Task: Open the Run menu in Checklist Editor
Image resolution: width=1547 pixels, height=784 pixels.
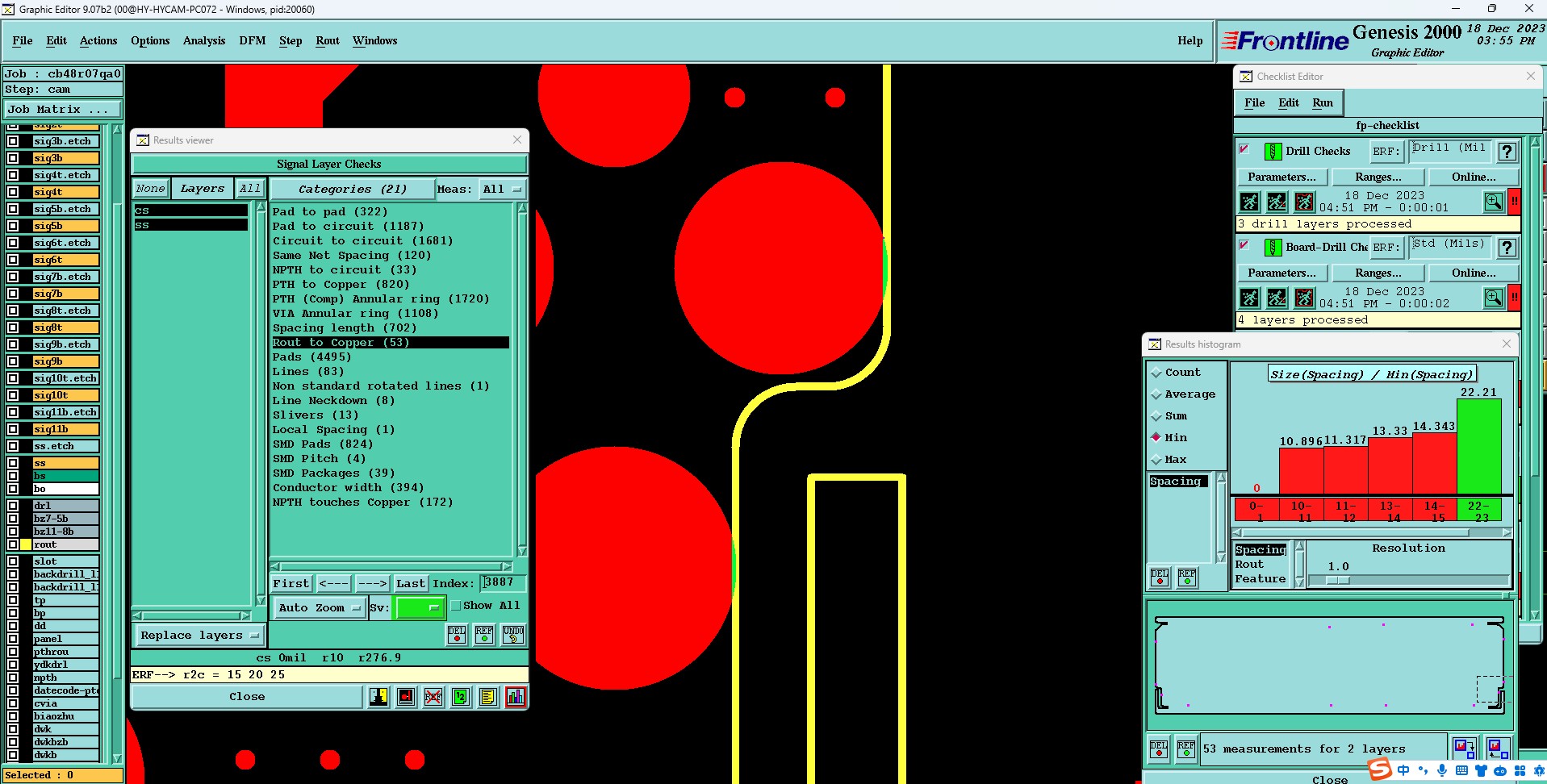Action: [1323, 102]
